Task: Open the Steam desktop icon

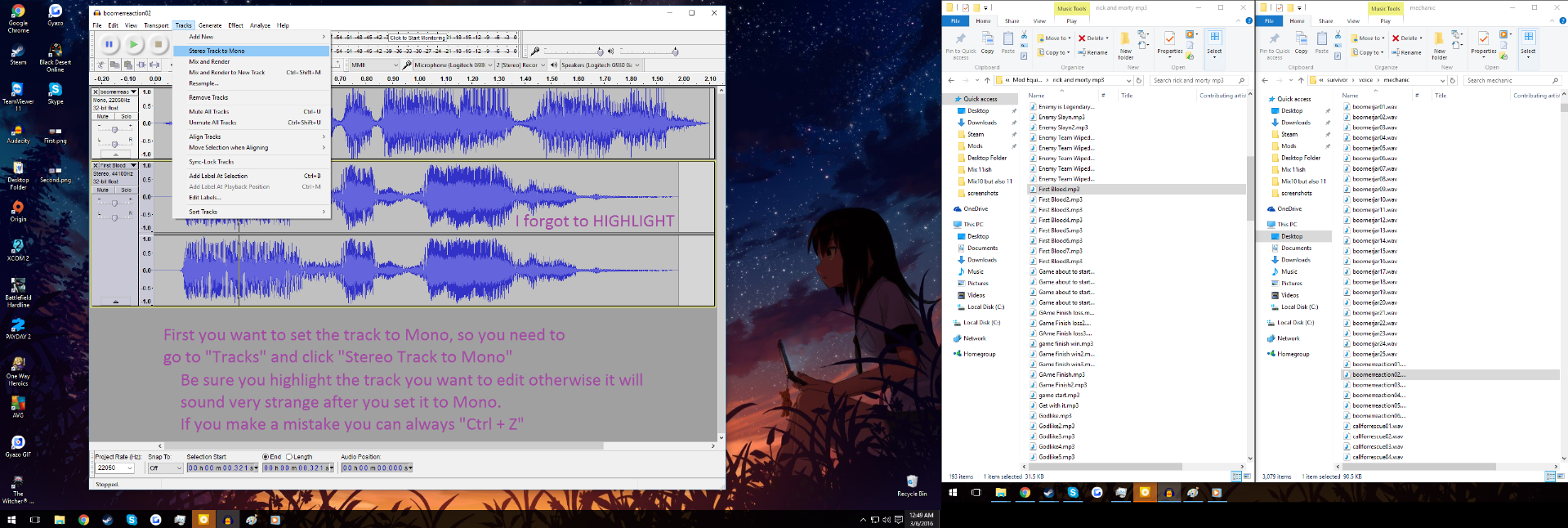Action: [x=18, y=54]
